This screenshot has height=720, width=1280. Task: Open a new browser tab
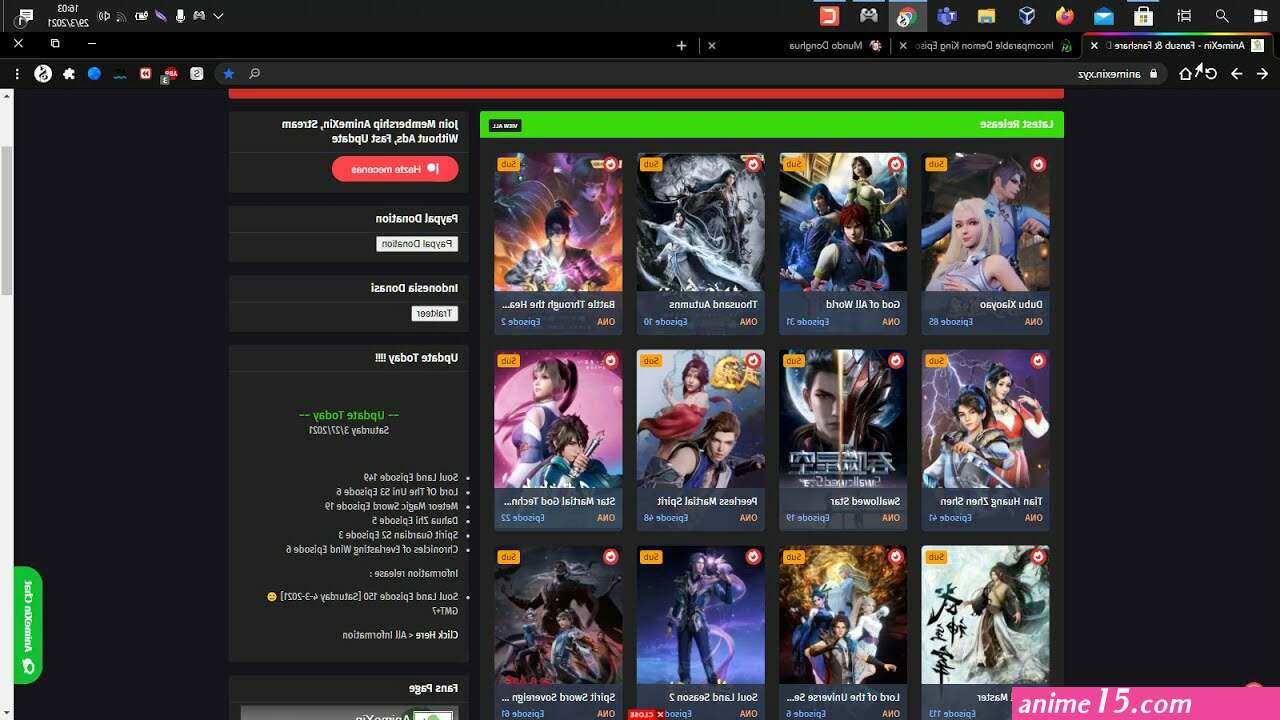(x=681, y=45)
